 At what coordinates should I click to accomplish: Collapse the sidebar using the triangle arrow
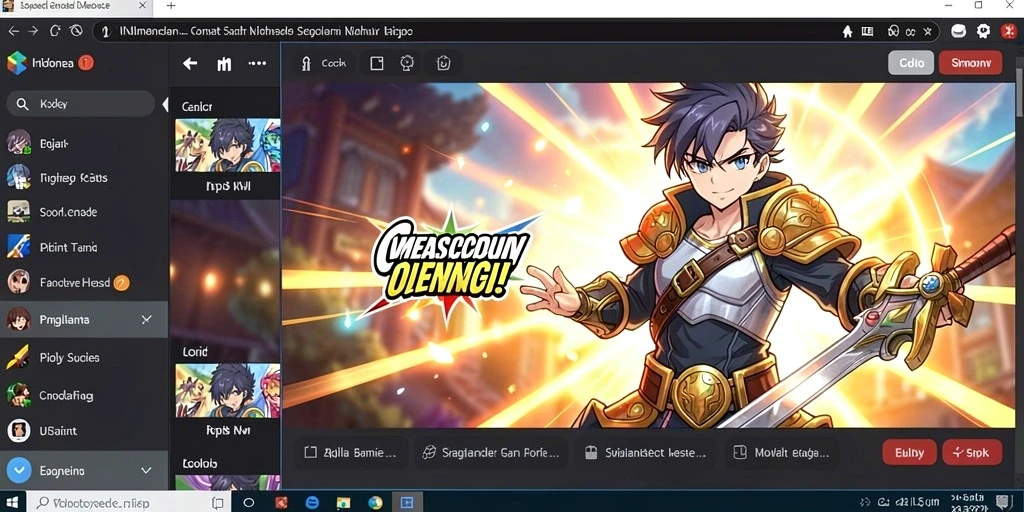[x=165, y=104]
